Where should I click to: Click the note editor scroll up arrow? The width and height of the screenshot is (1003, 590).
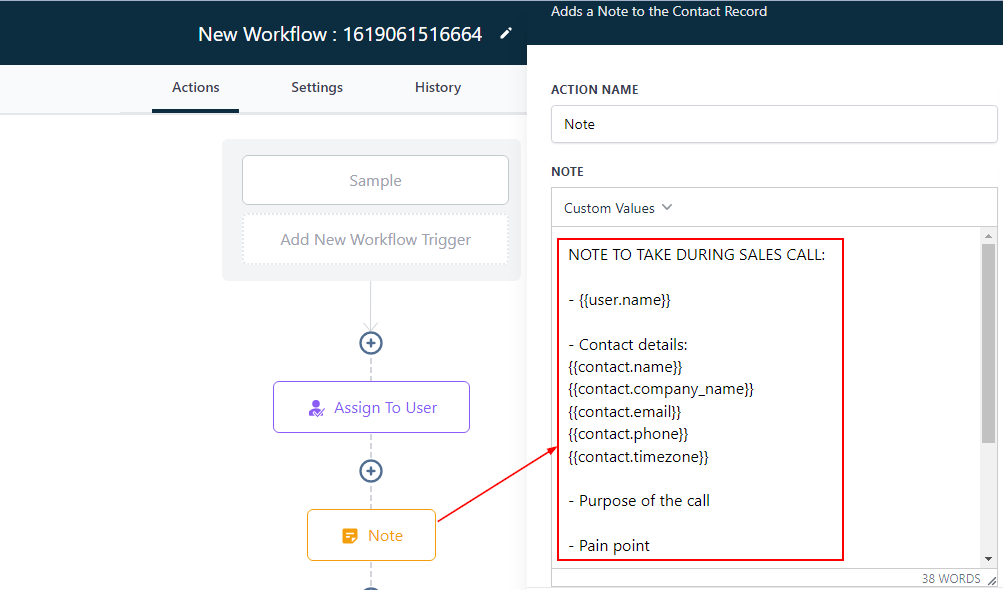(x=988, y=236)
